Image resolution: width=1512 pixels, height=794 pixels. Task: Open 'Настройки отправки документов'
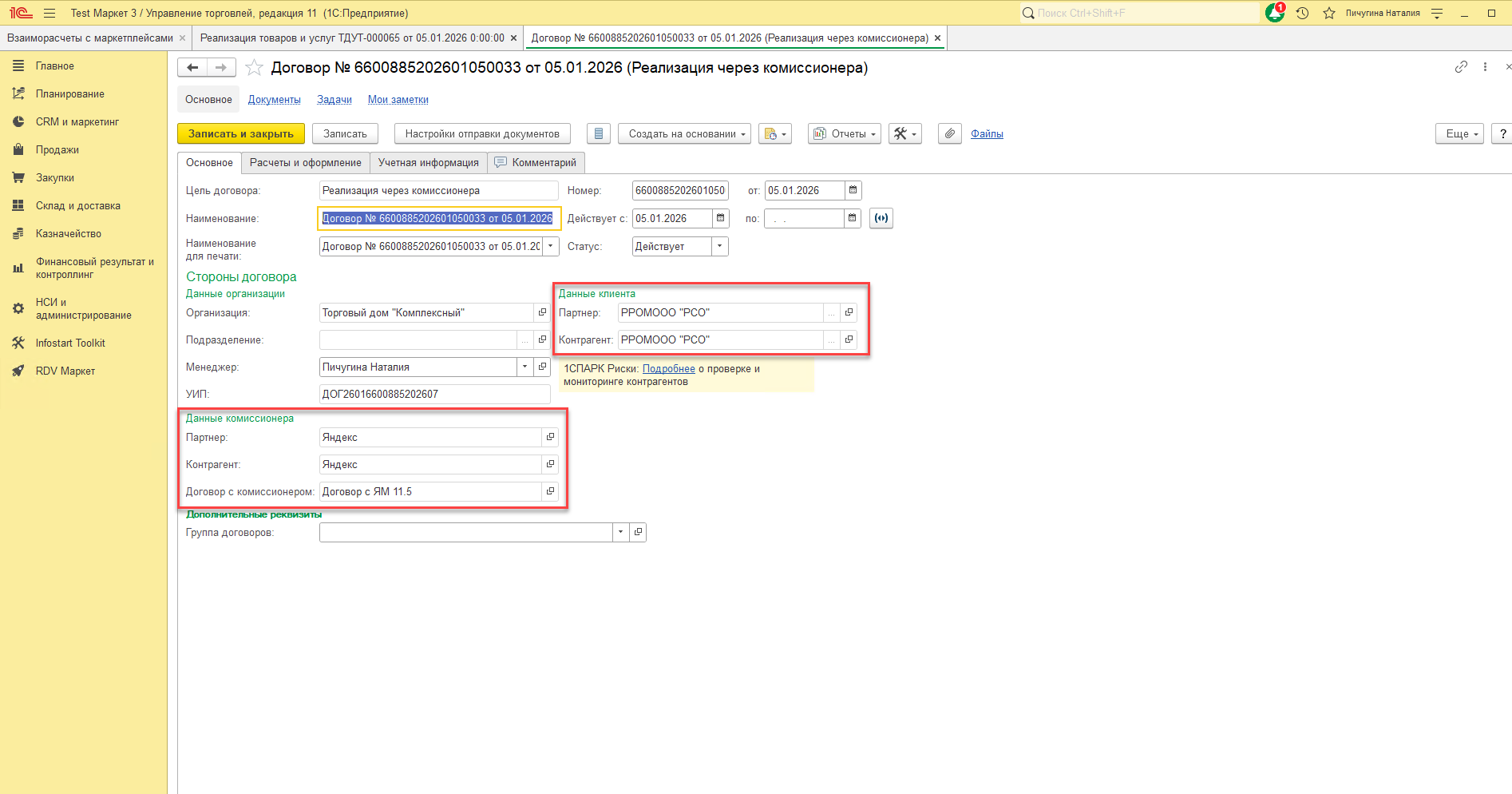(x=482, y=133)
